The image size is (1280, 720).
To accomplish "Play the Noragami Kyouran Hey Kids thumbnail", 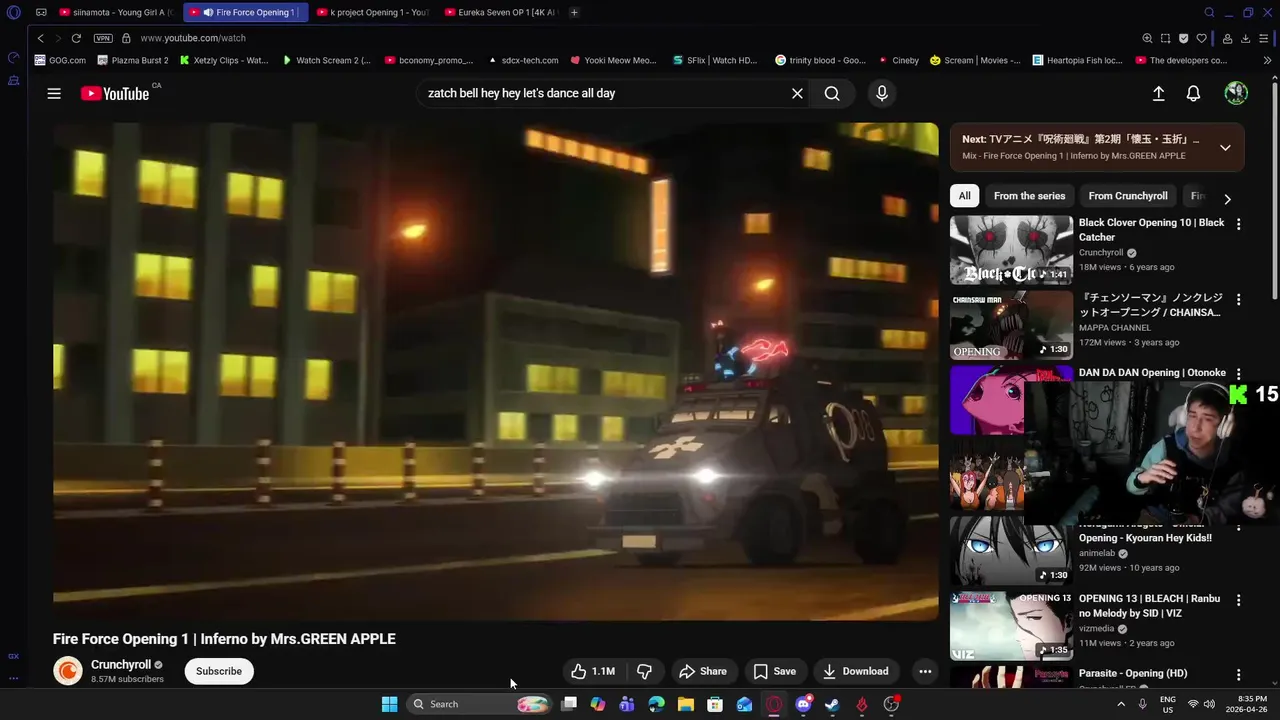I will click(x=1011, y=551).
